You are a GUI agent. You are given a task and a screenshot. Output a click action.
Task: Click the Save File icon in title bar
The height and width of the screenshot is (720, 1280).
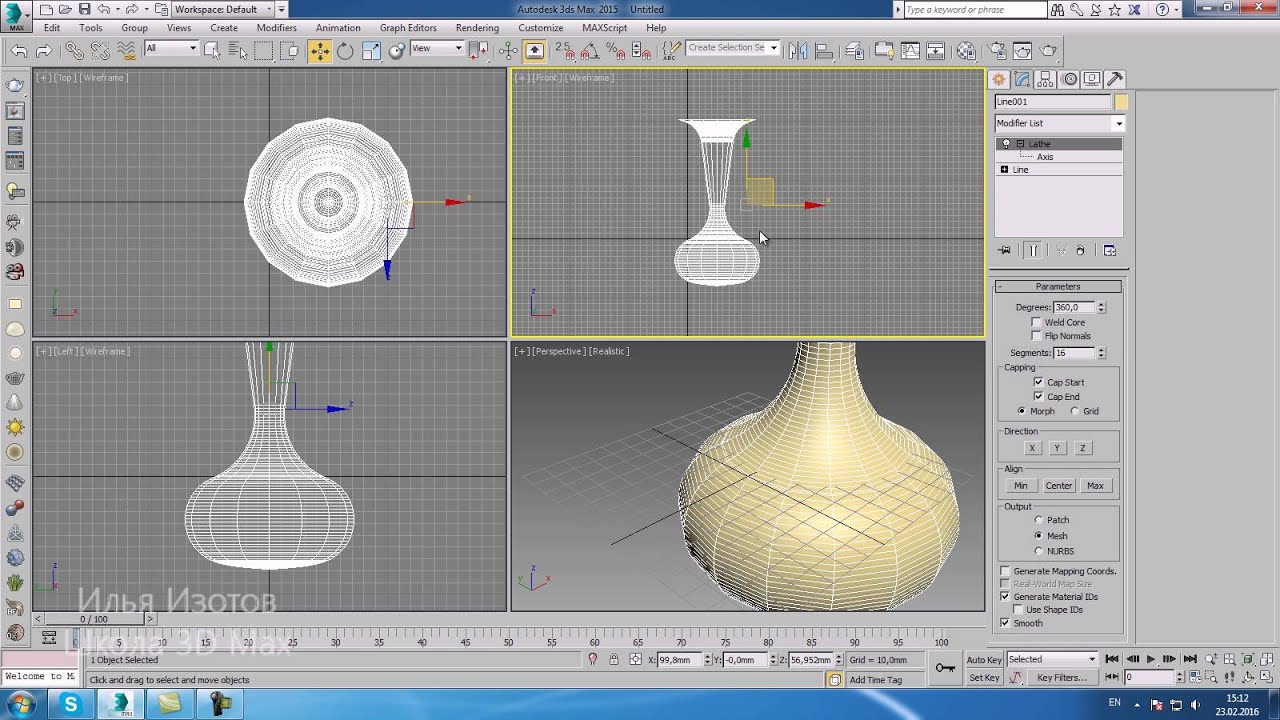(85, 9)
